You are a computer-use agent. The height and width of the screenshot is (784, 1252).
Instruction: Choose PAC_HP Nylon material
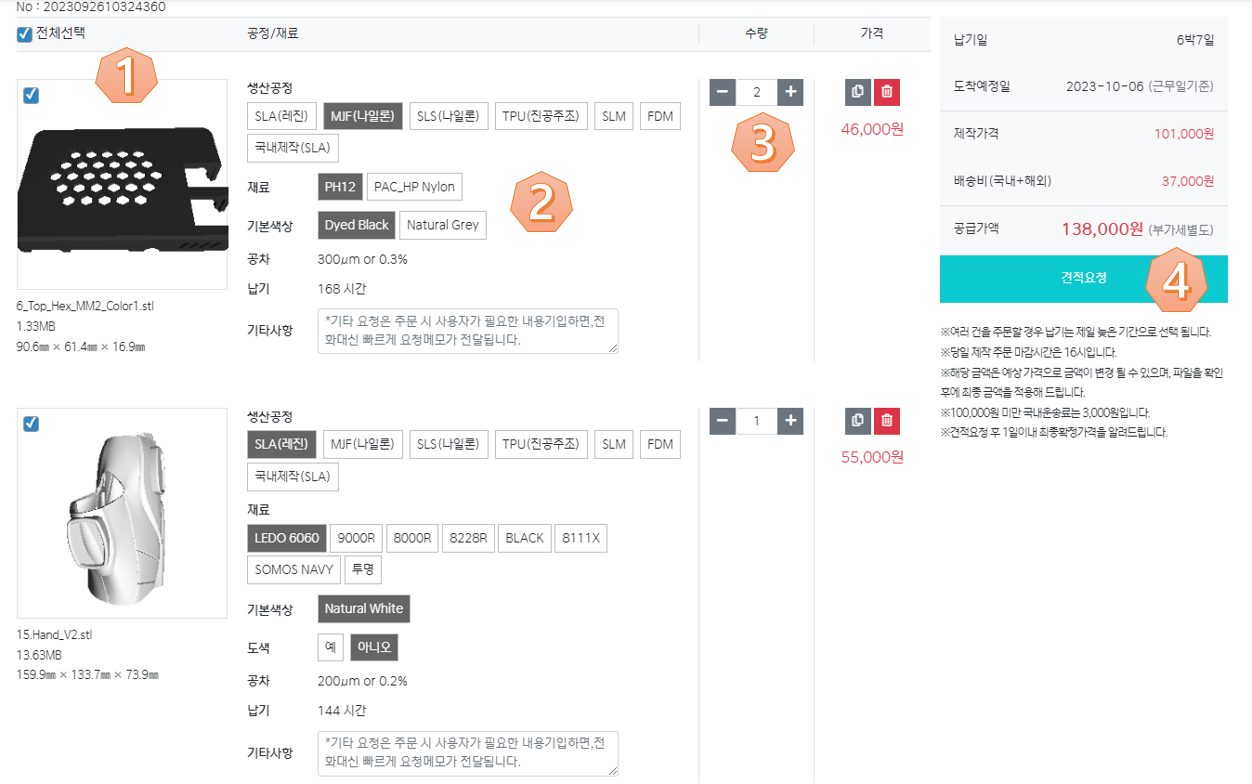coord(414,187)
